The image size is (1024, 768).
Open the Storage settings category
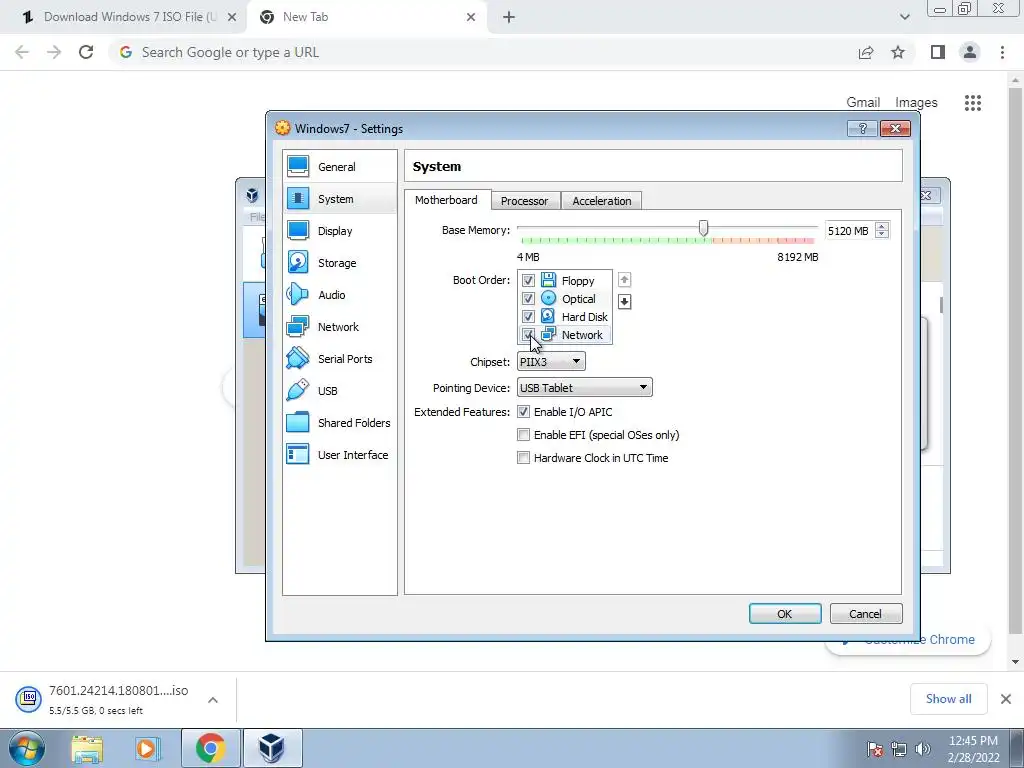pyautogui.click(x=340, y=263)
